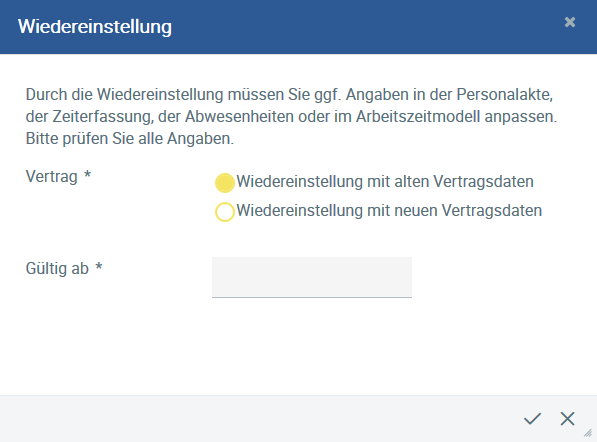This screenshot has width=597, height=442.
Task: Click the resize grip in the dialog corner
Action: click(588, 433)
